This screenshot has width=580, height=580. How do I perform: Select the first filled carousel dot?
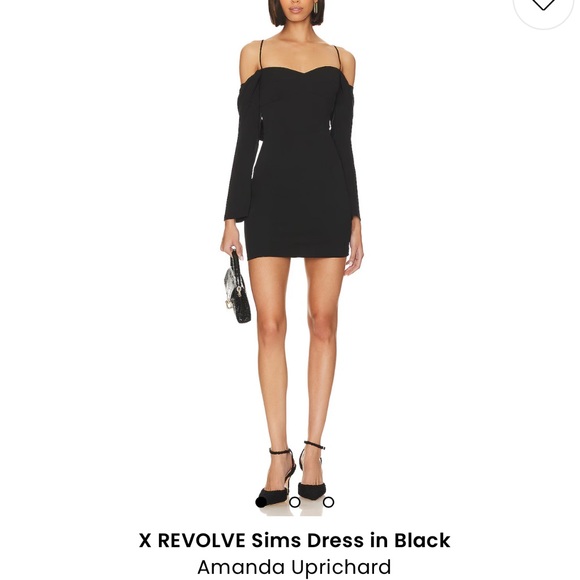pos(261,502)
